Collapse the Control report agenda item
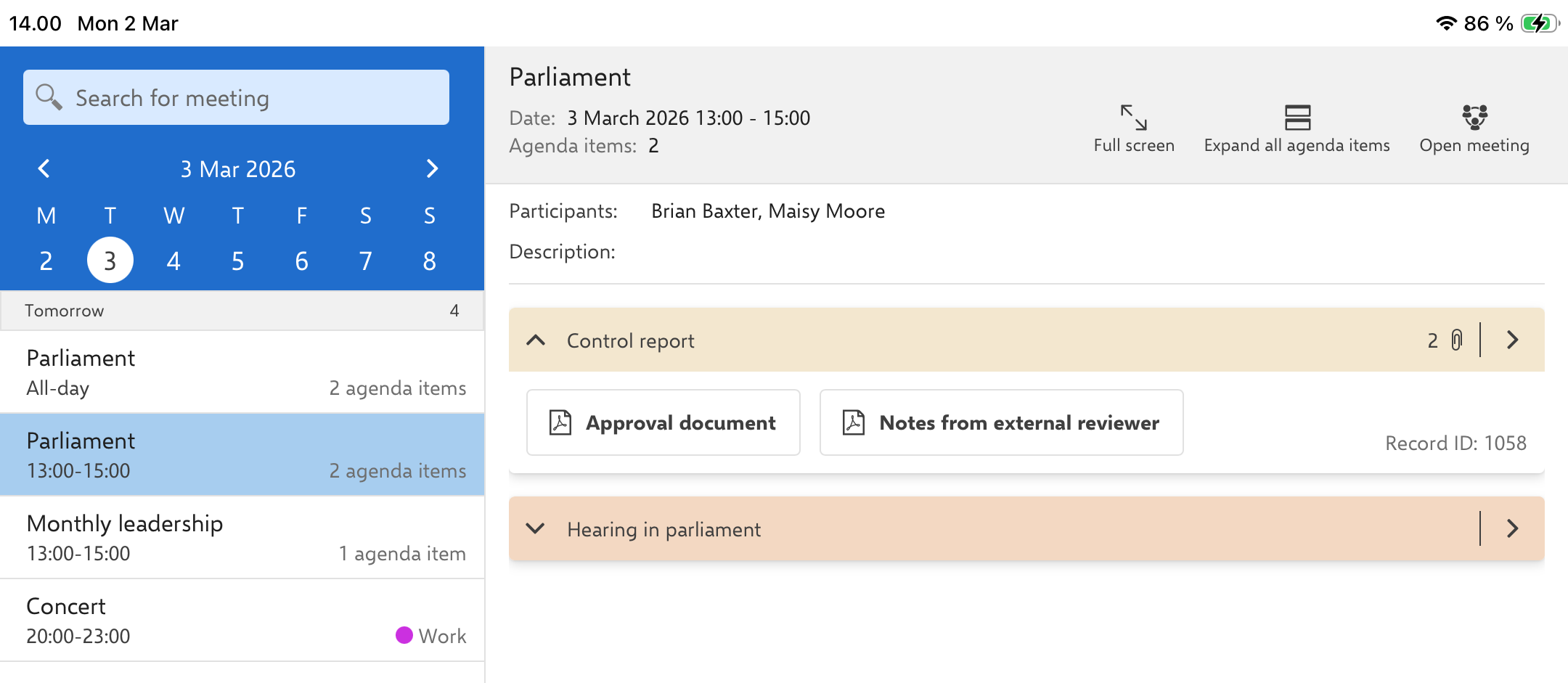Screen dimensions: 1568x683 click(536, 340)
